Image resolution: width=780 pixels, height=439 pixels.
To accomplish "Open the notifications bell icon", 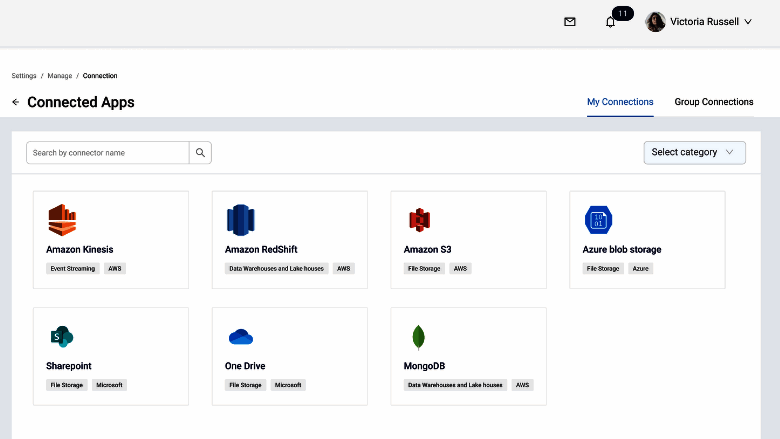I will tap(610, 22).
